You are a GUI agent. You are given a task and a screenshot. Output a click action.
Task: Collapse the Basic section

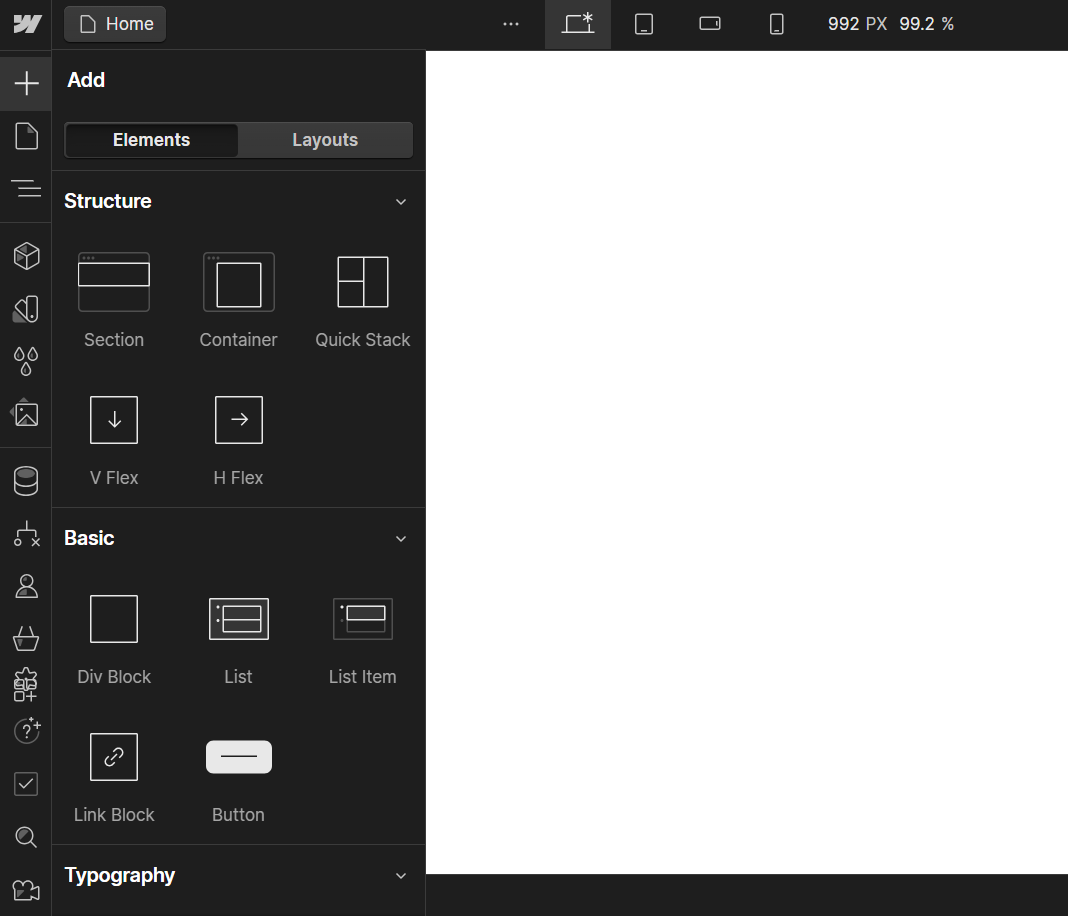401,538
